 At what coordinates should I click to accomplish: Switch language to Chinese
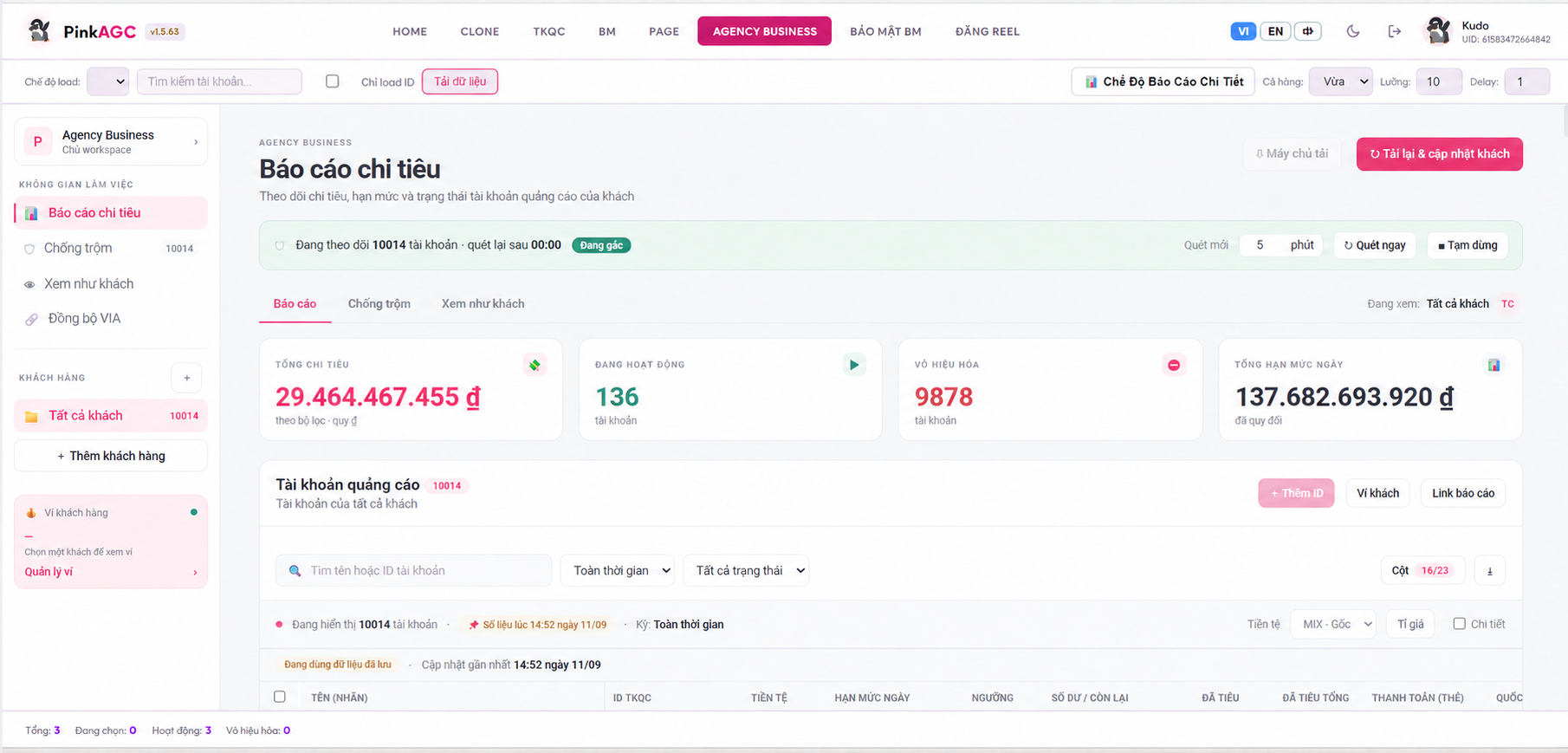pos(1307,31)
